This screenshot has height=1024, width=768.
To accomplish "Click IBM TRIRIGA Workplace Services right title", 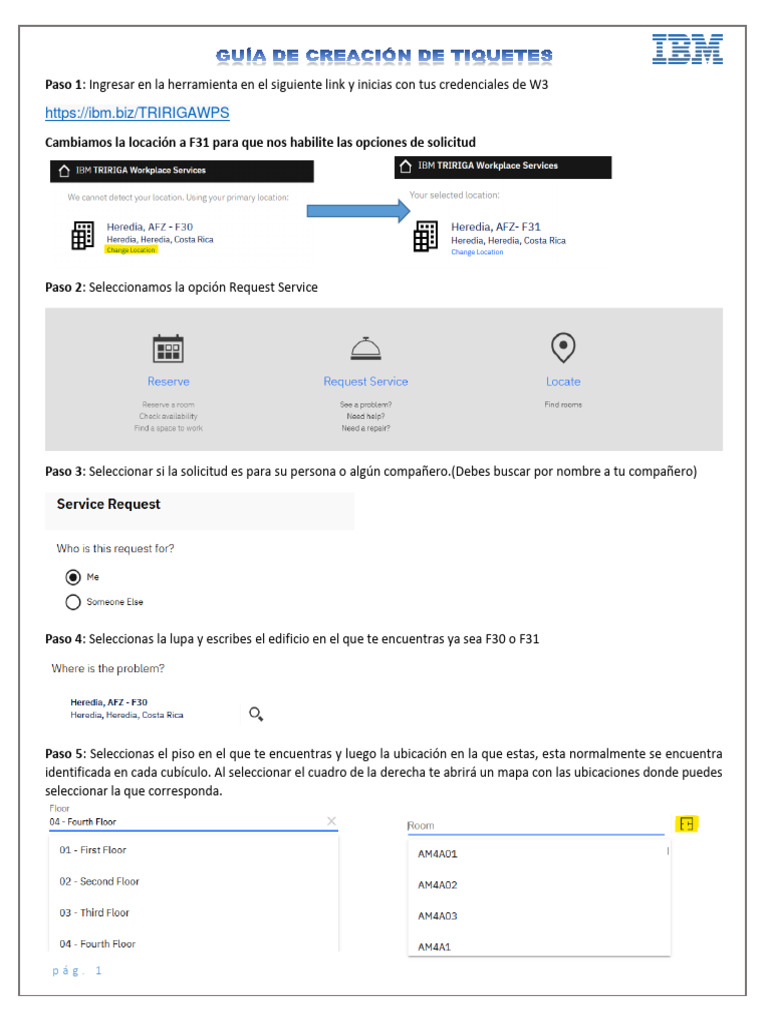I will tap(488, 166).
